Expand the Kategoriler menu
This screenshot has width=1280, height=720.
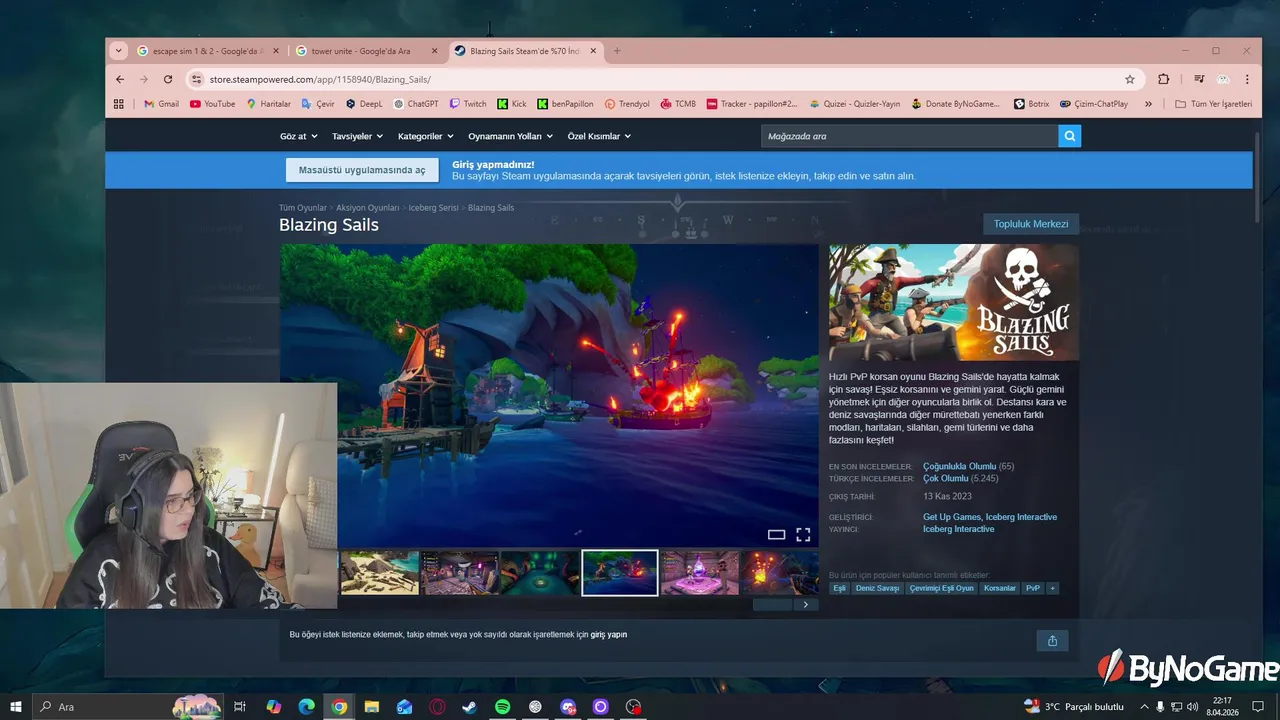[x=425, y=136]
